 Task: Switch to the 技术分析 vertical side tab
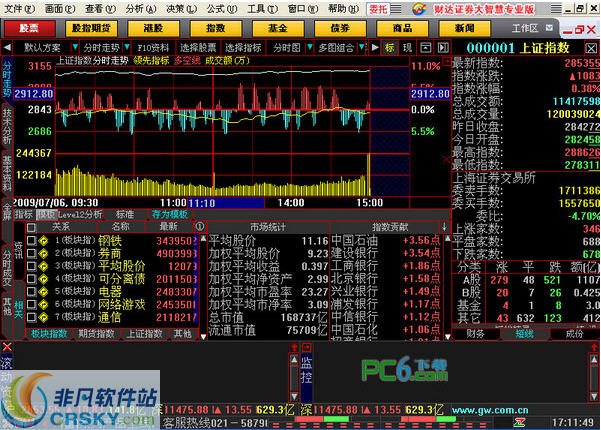pyautogui.click(x=7, y=125)
